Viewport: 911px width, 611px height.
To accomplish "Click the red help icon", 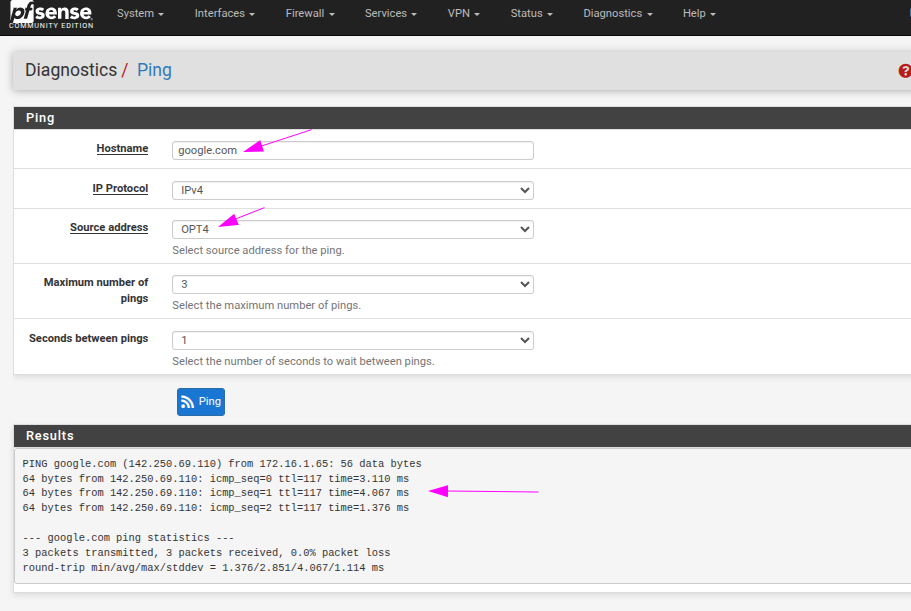I will point(904,71).
